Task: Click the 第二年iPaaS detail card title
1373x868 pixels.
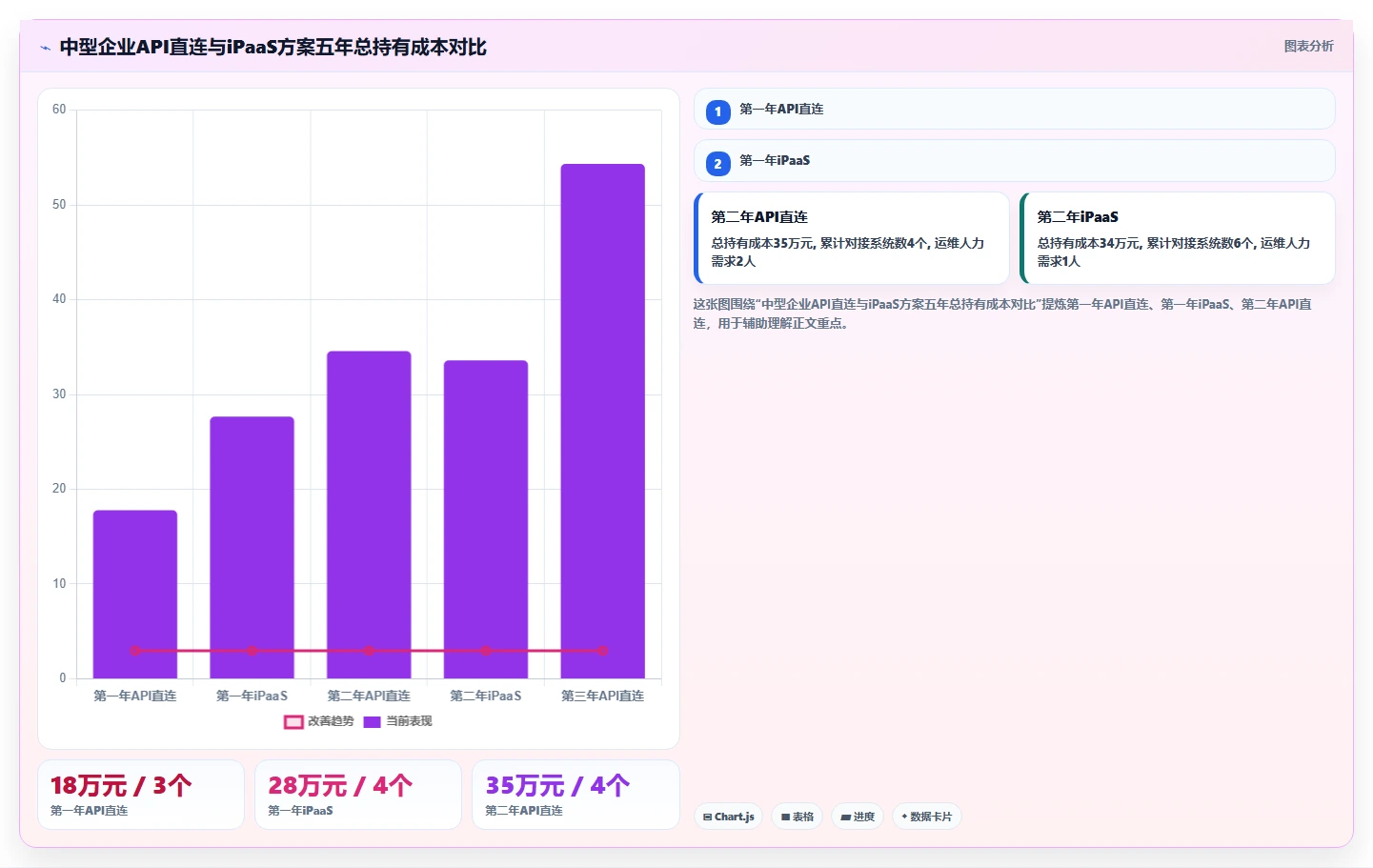Action: click(1078, 217)
